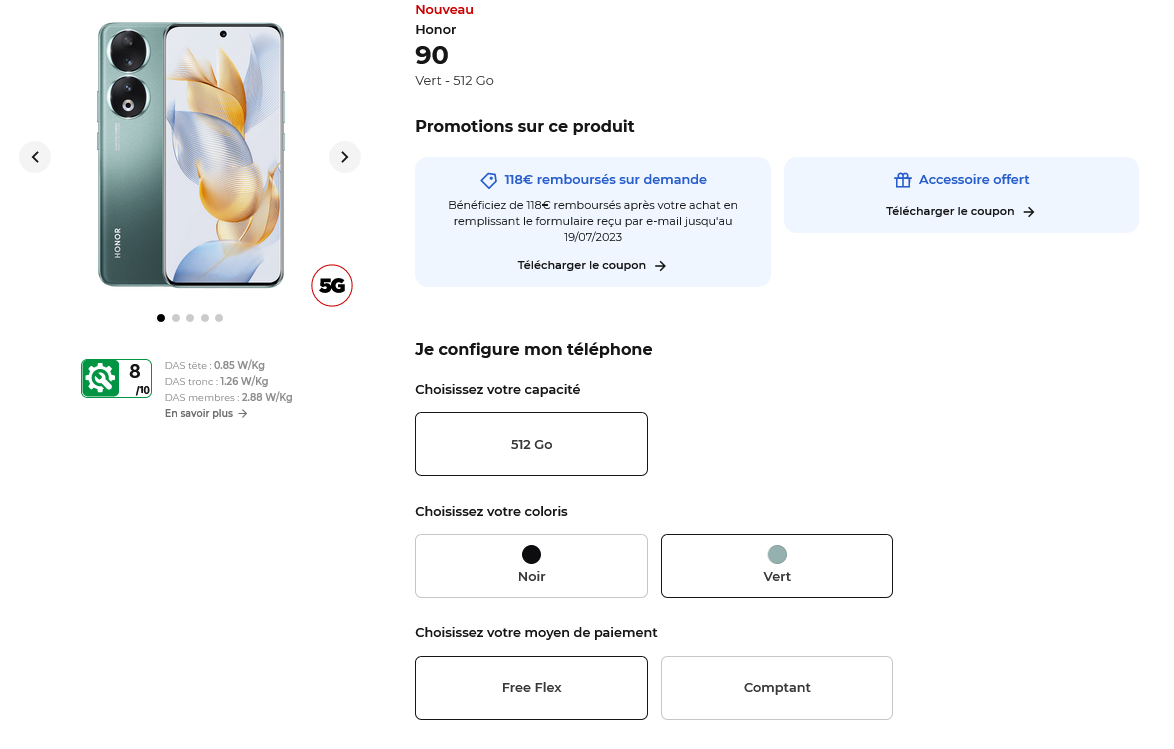Click the 5G badge icon
Image resolution: width=1174 pixels, height=749 pixels.
(332, 286)
